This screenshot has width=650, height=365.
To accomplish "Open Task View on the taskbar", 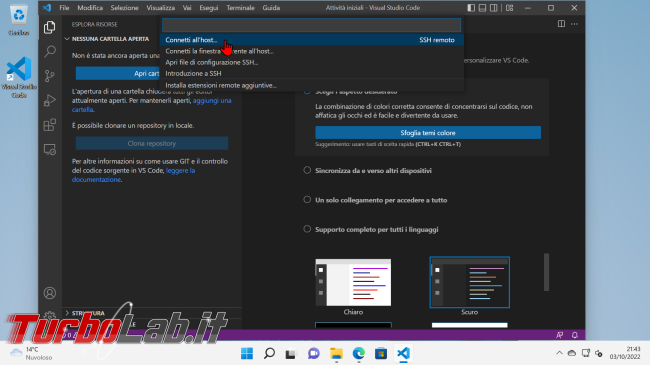I will click(x=291, y=353).
